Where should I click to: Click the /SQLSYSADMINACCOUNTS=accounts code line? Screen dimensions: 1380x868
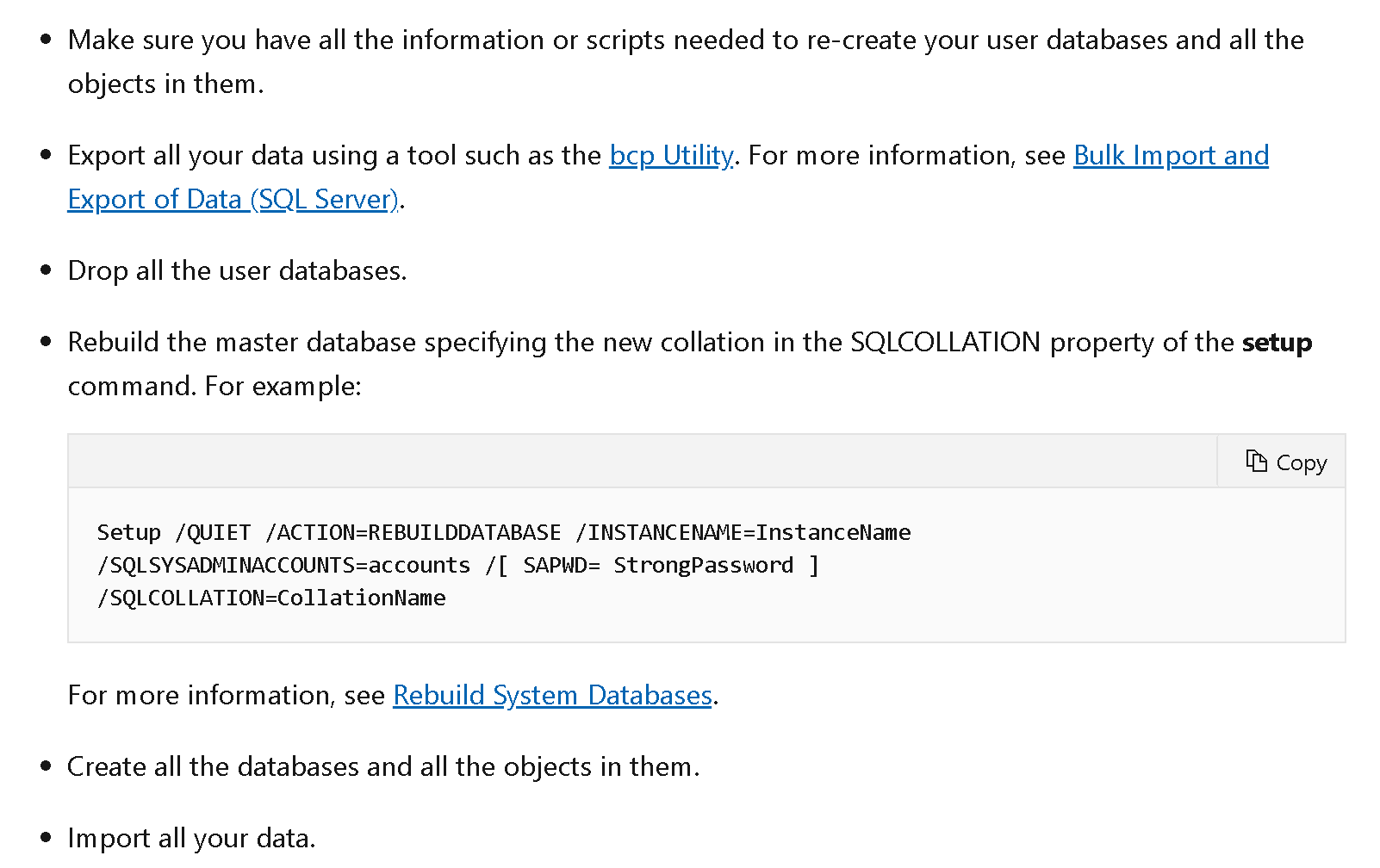pos(457,565)
